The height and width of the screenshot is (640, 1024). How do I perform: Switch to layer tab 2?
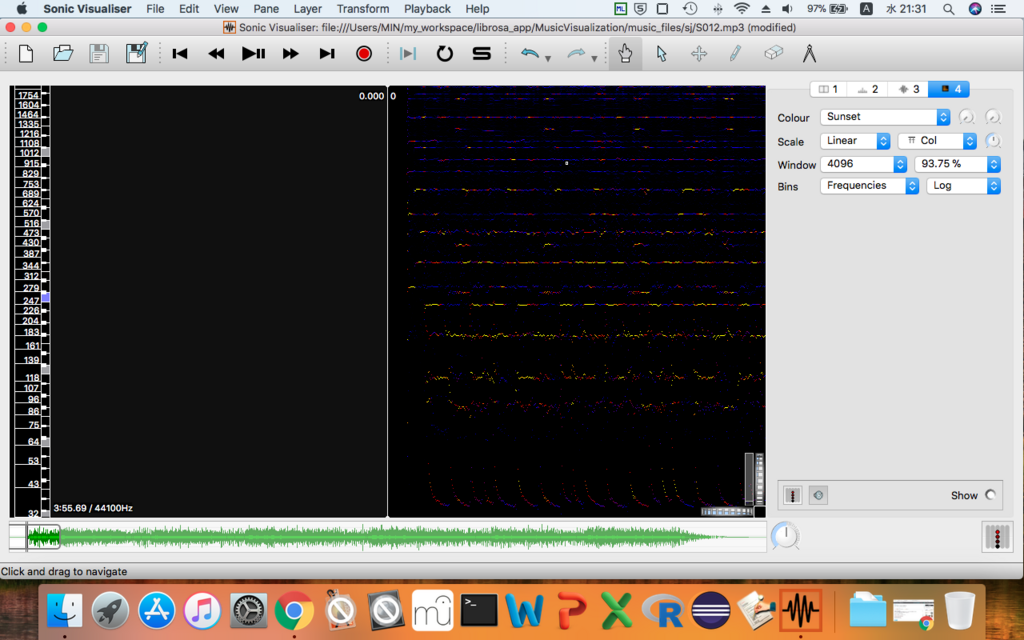coord(867,89)
